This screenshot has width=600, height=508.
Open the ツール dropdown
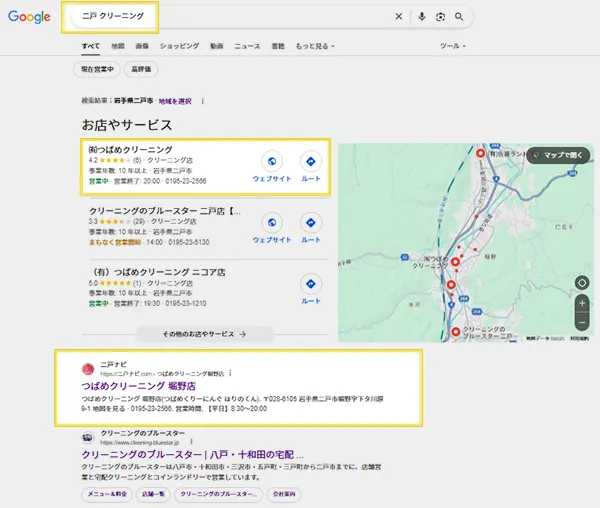point(453,46)
